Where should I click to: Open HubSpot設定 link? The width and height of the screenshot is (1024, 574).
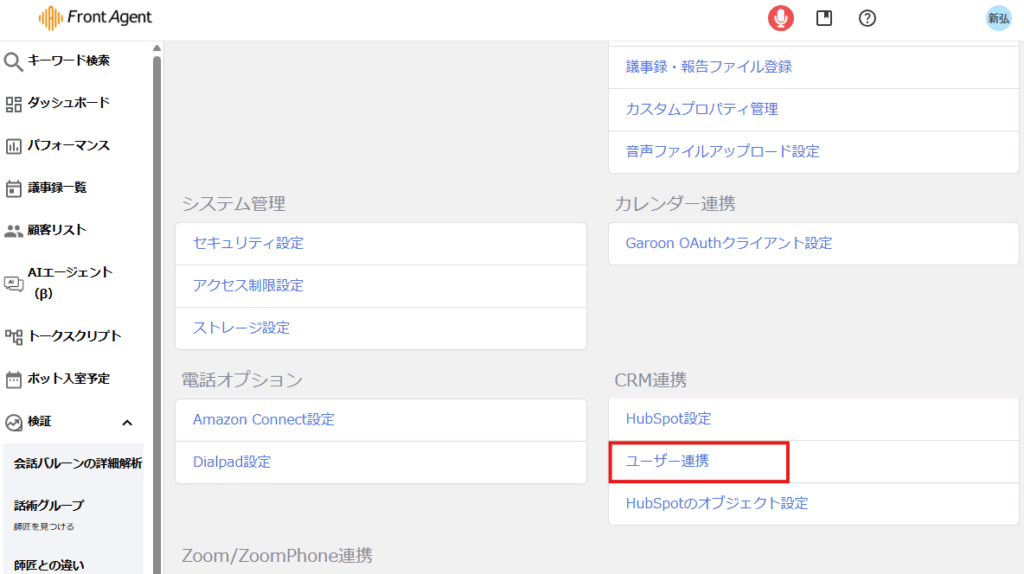tap(668, 419)
